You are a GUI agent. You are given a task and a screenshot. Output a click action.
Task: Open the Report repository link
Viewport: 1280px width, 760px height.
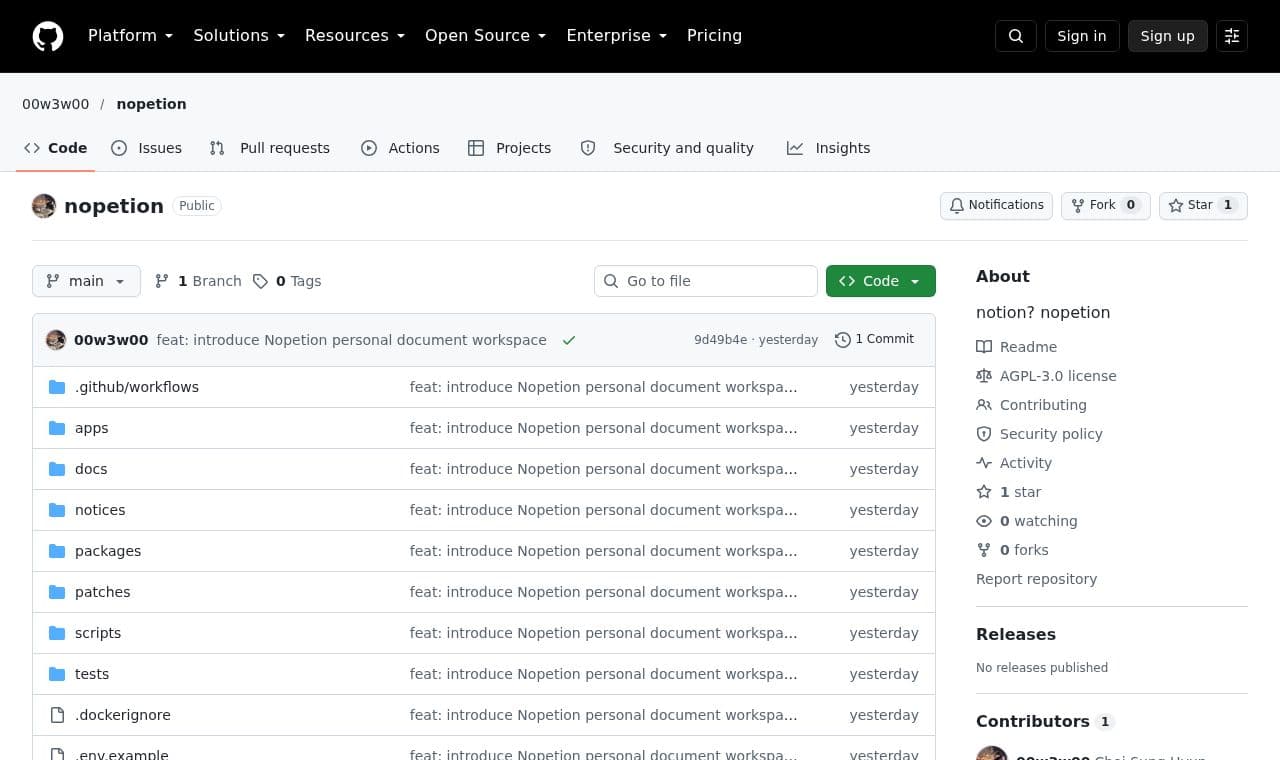point(1036,579)
